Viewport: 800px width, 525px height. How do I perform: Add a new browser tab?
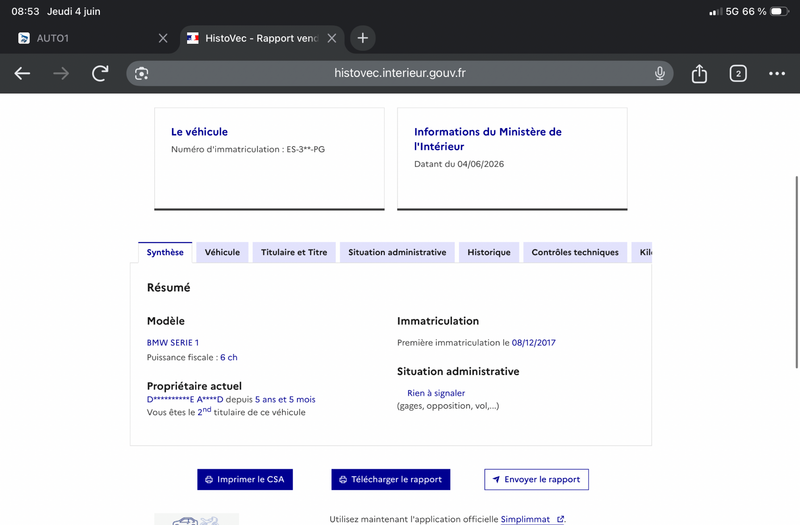click(x=362, y=38)
